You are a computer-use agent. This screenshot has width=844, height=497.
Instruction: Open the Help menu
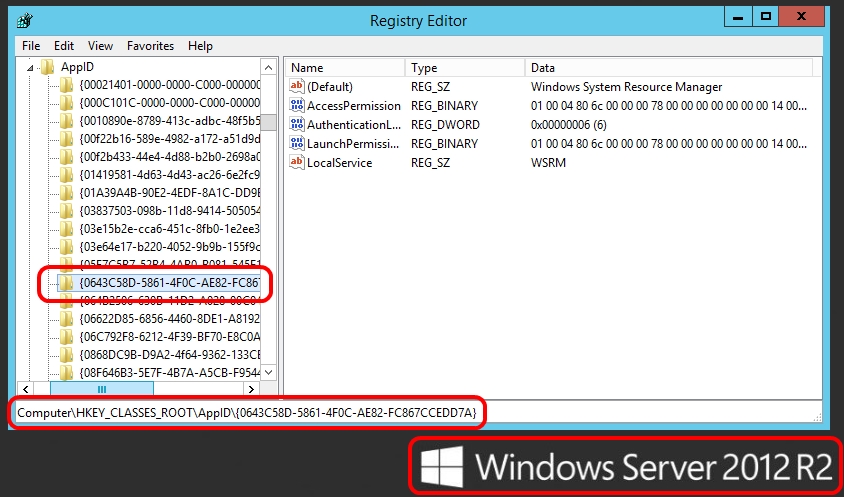point(200,46)
